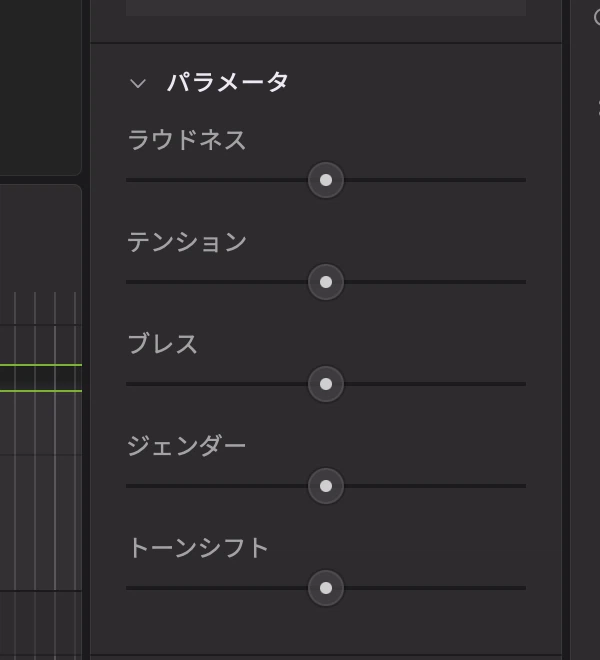Click the テンション slider knob

tap(326, 282)
